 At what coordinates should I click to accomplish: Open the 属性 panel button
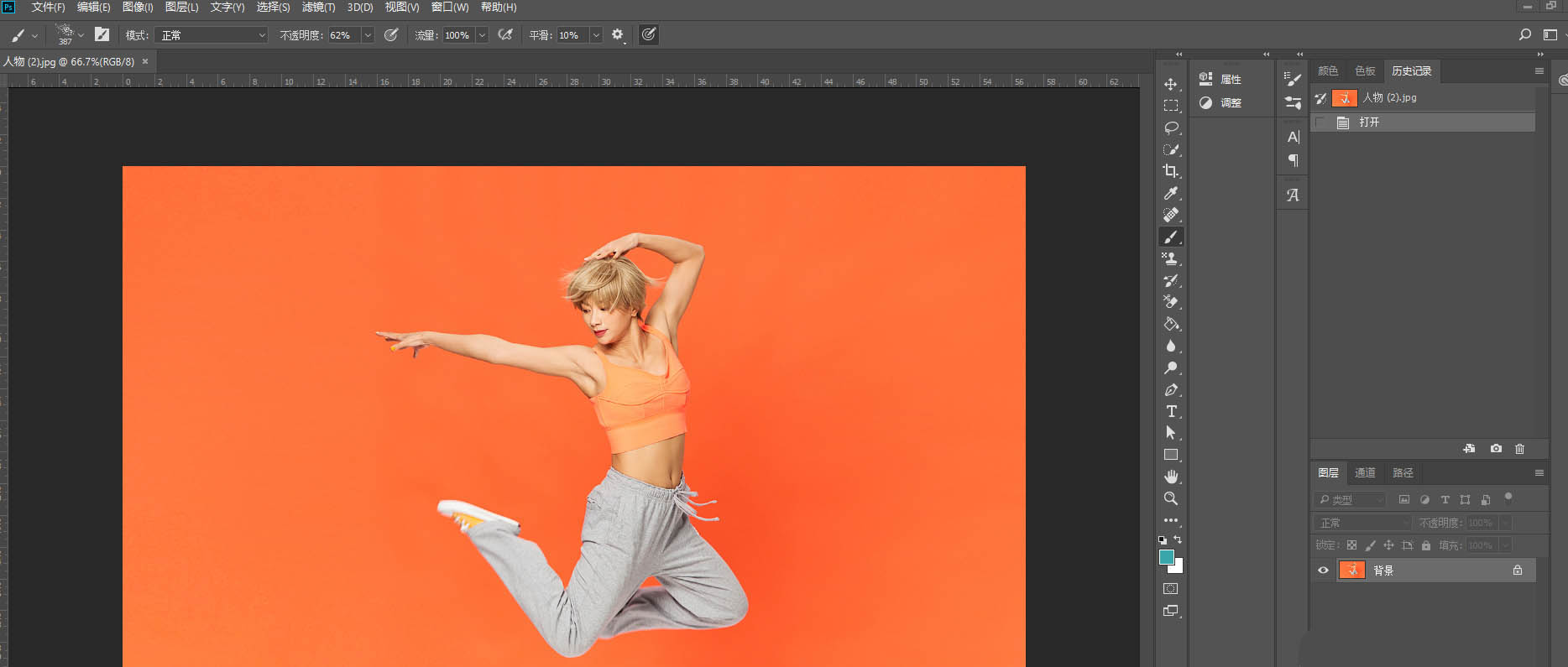(x=1221, y=79)
